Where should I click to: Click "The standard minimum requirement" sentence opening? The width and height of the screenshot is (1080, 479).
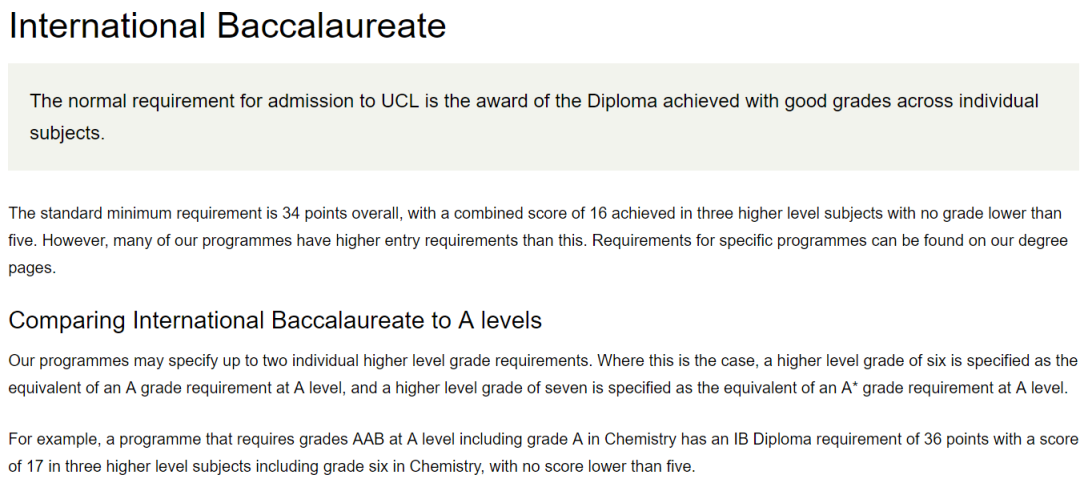[108, 214]
